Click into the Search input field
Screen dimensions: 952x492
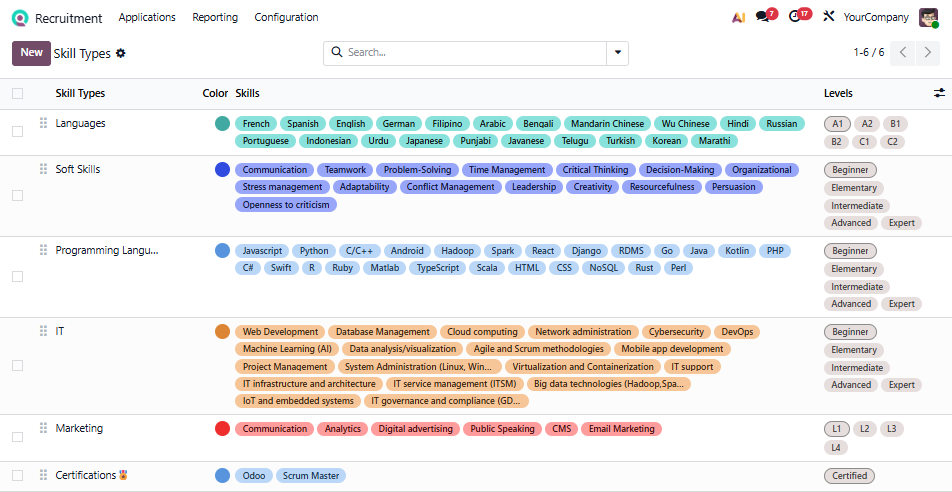point(470,52)
